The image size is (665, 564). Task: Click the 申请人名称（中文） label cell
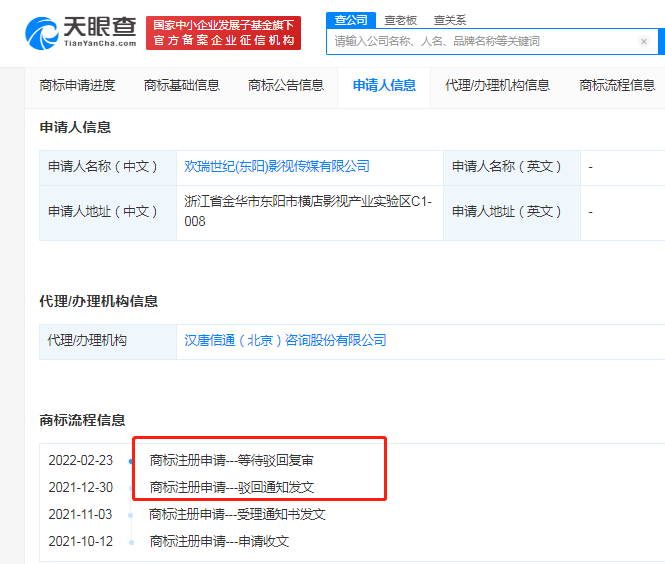click(108, 168)
